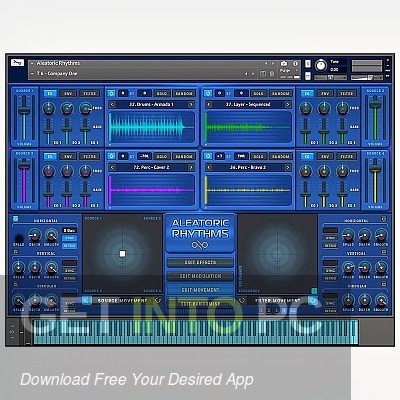Screen dimensions: 400x400
Task: Select next sample after Layer - Sequenced
Action: click(x=288, y=105)
